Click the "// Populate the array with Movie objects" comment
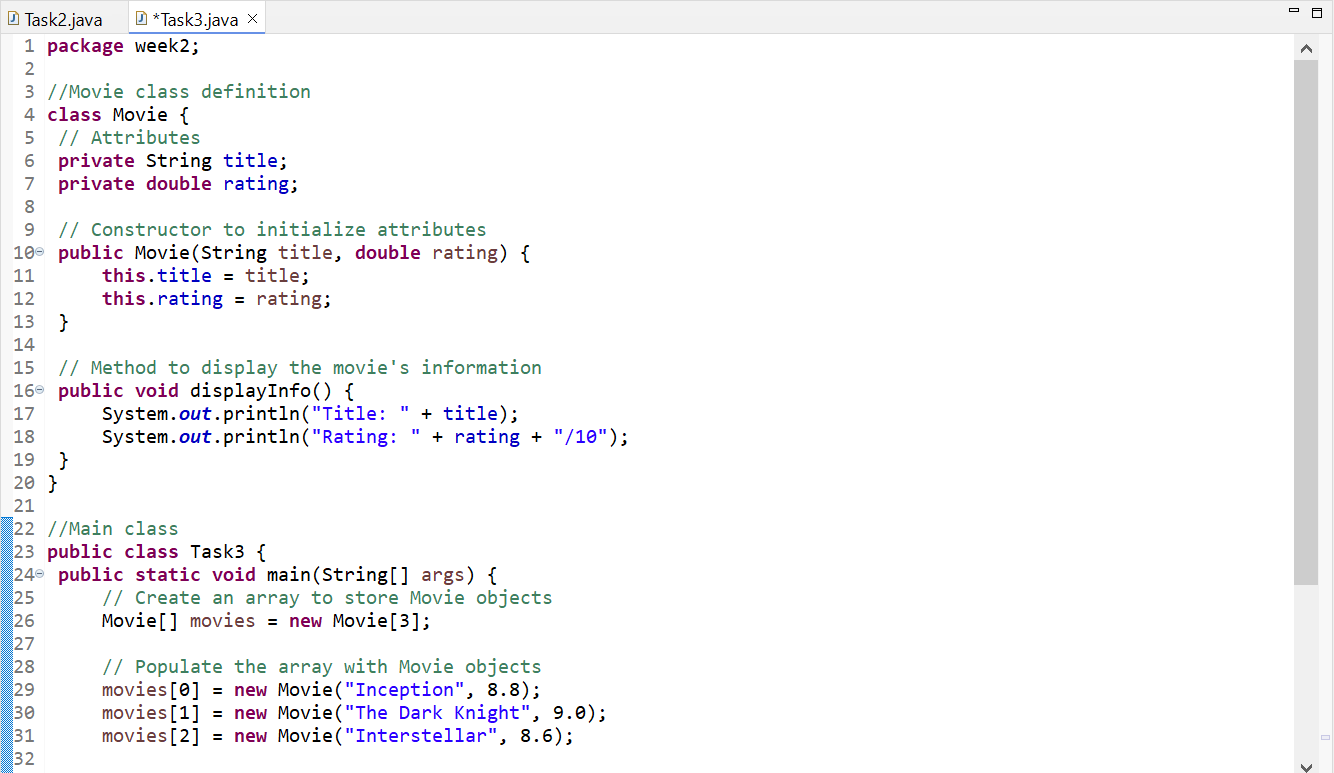 click(322, 667)
